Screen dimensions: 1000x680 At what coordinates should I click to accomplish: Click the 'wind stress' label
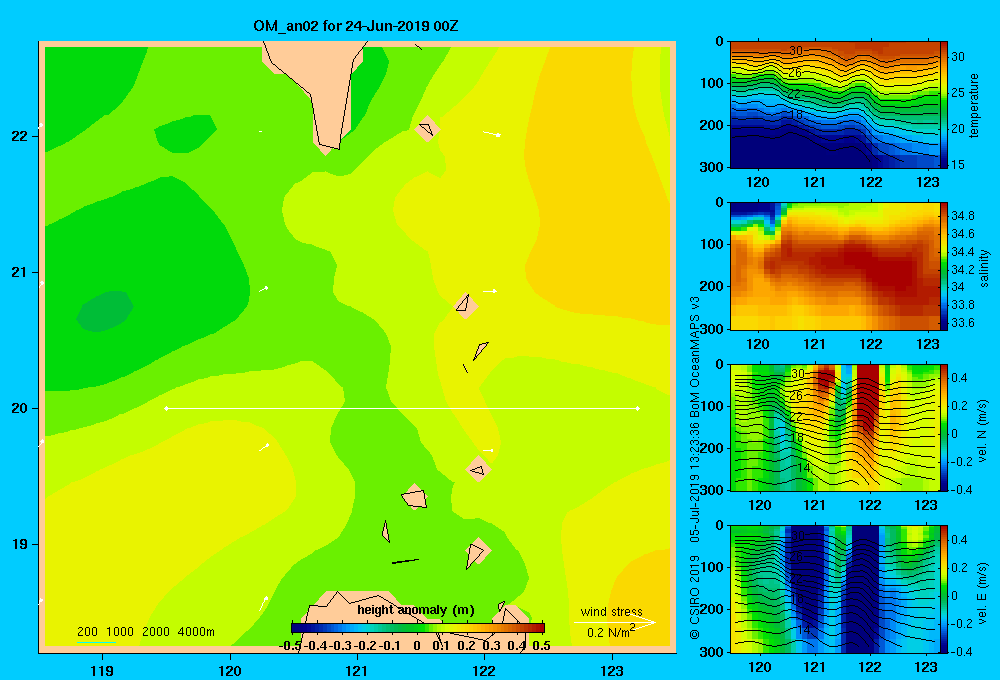(x=611, y=612)
